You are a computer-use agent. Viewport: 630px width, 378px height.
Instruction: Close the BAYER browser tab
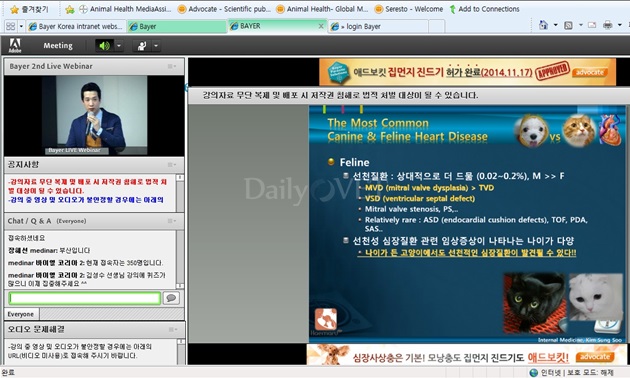[321, 26]
